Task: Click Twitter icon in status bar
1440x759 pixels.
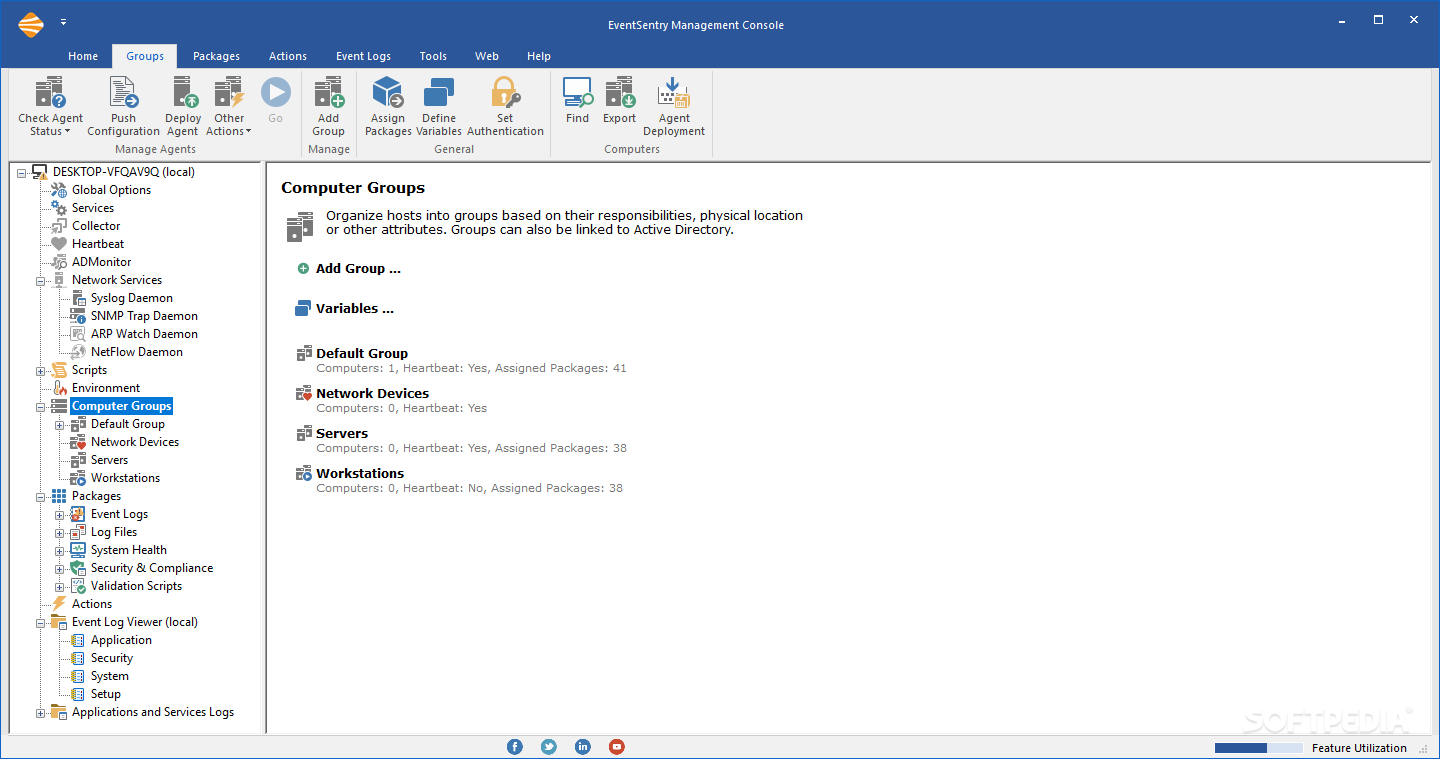Action: tap(549, 747)
